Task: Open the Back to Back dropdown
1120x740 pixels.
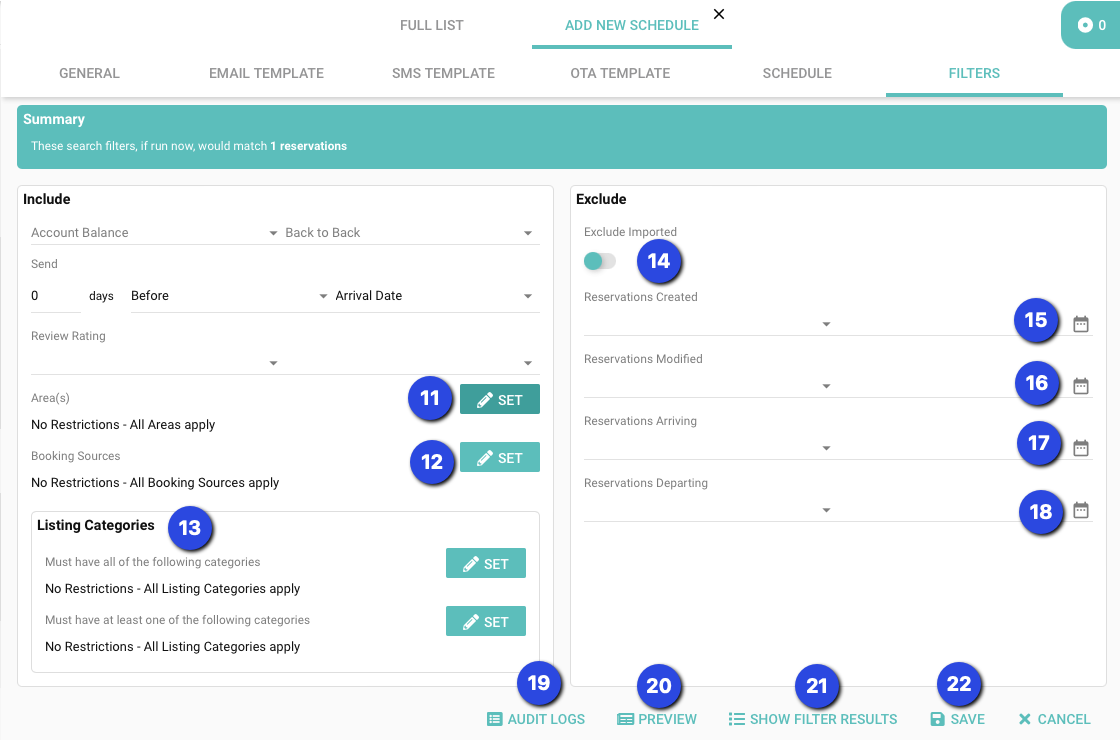Action: [x=409, y=233]
